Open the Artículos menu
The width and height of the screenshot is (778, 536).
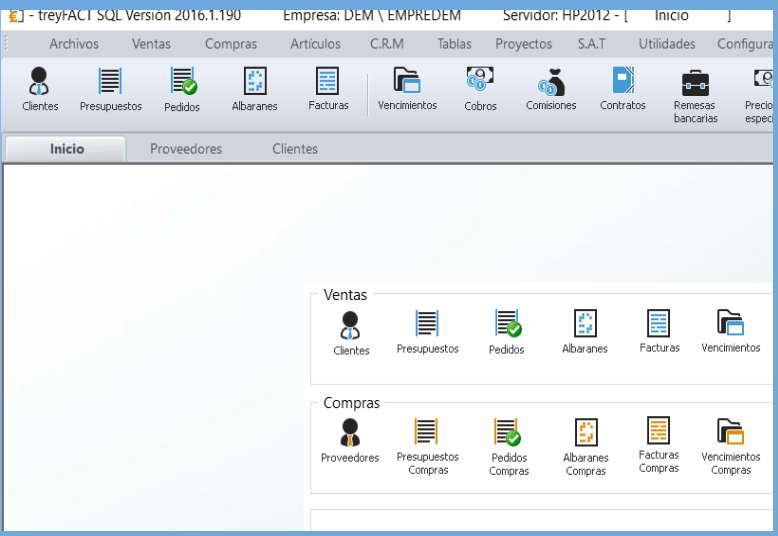pyautogui.click(x=316, y=44)
